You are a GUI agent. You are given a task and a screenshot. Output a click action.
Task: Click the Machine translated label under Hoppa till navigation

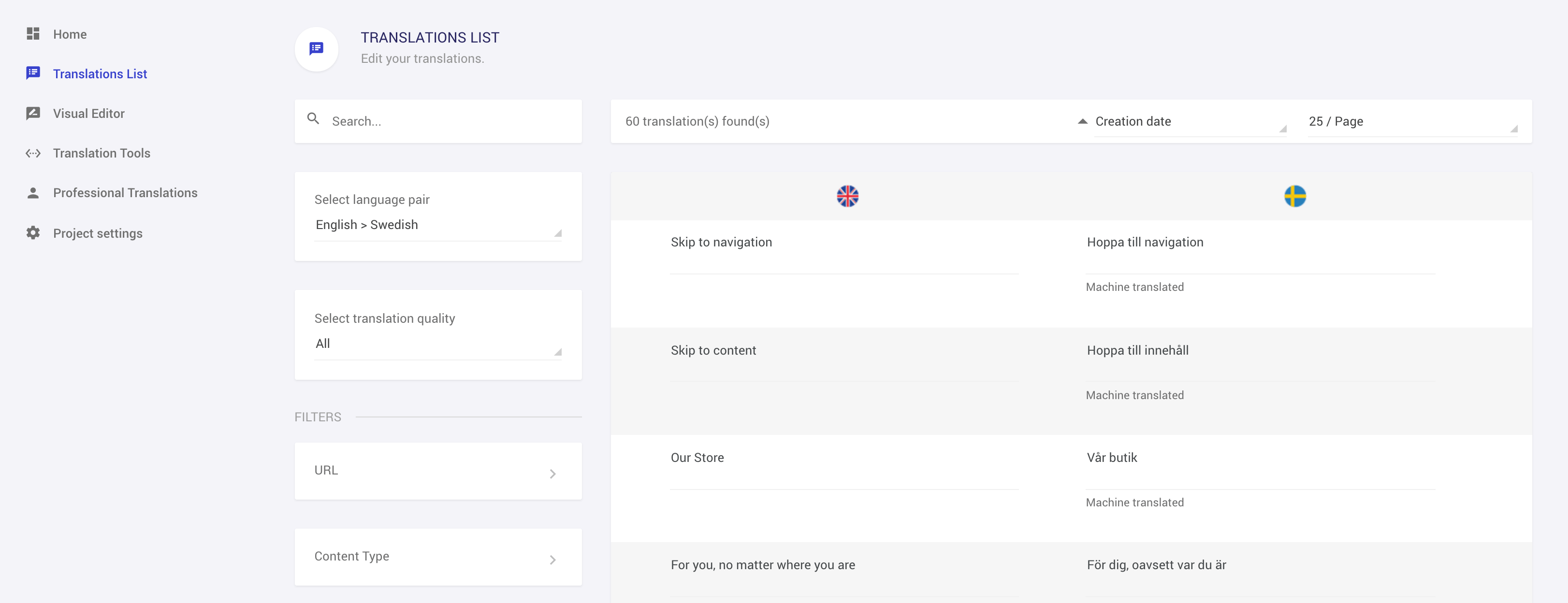1134,287
